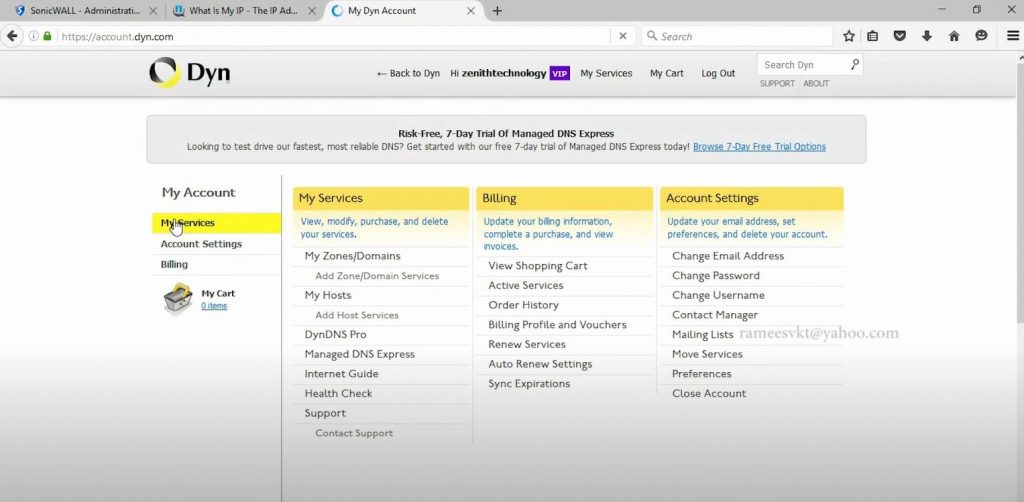
Task: Open Internet Guide
Action: (341, 373)
